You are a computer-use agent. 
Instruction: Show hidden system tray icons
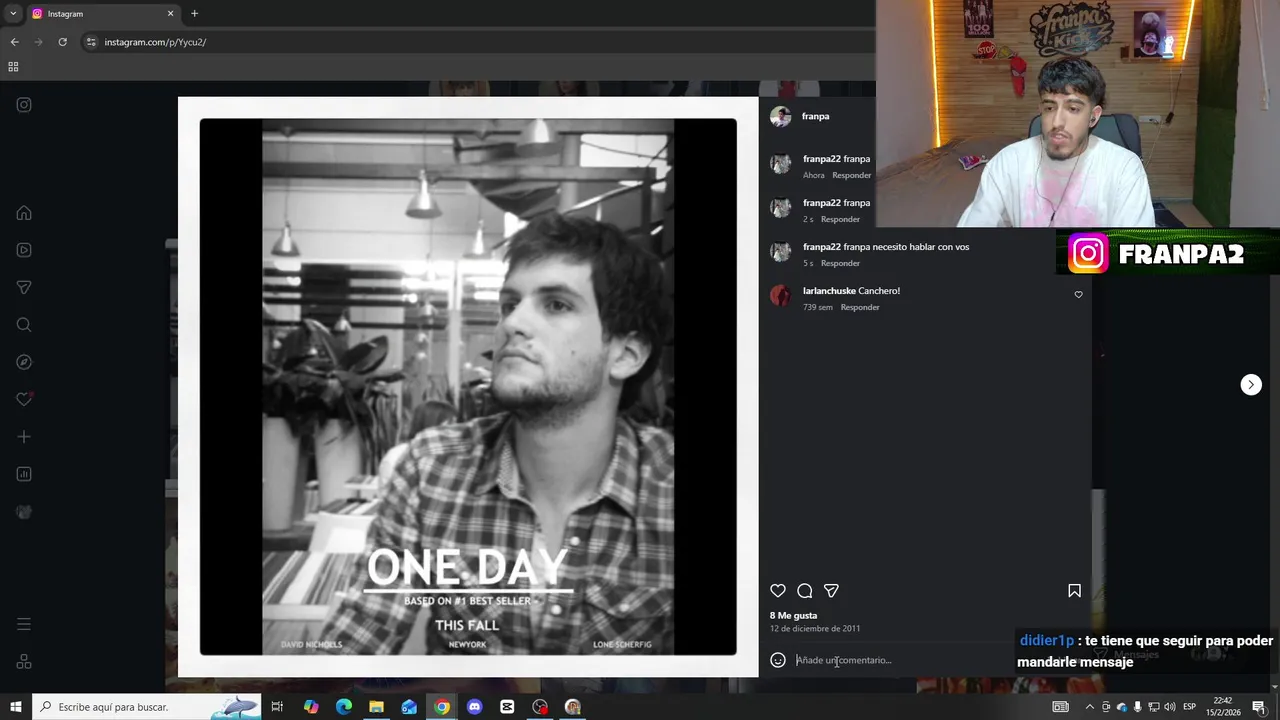point(1089,707)
